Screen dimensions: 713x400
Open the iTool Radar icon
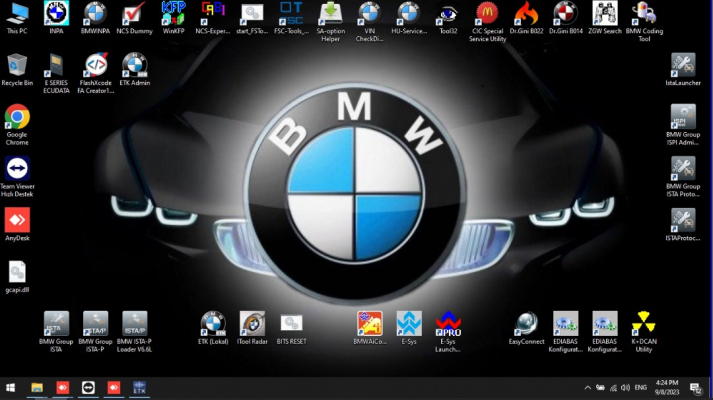pyautogui.click(x=252, y=323)
